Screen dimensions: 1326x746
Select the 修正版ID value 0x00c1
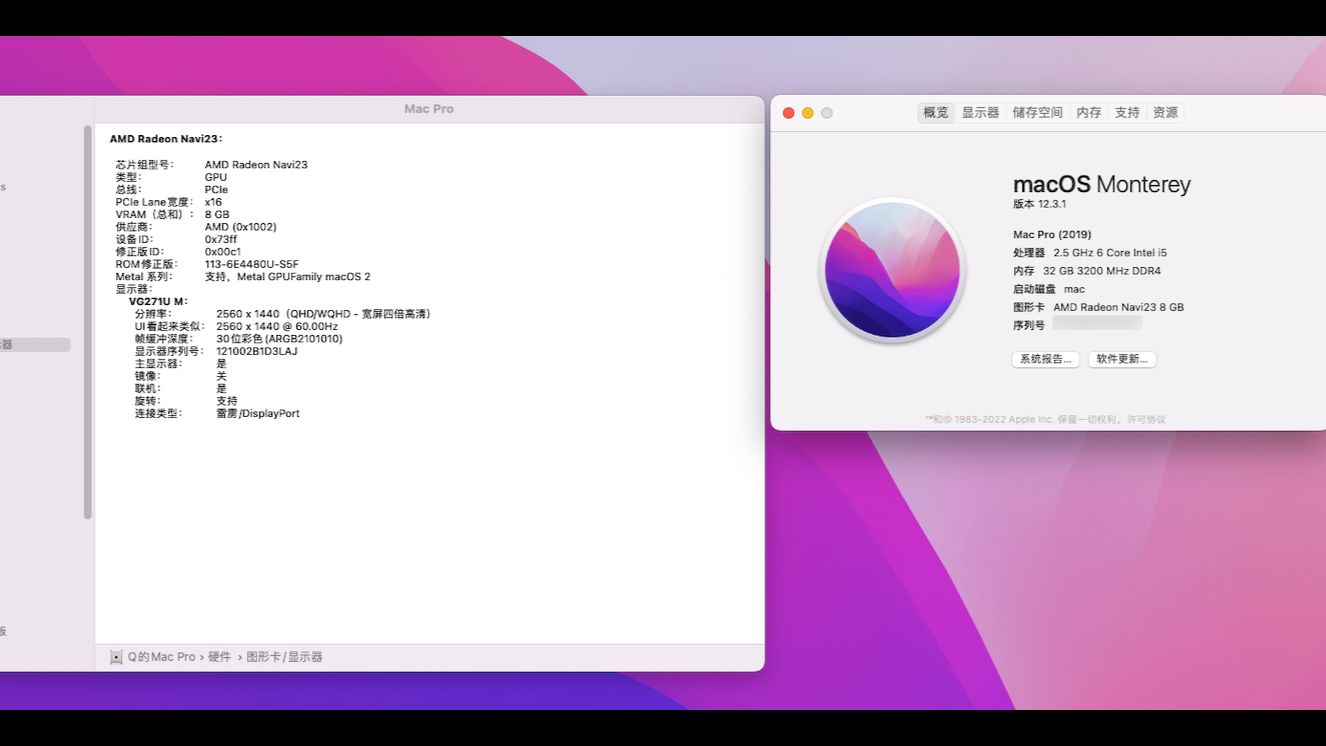click(x=223, y=252)
